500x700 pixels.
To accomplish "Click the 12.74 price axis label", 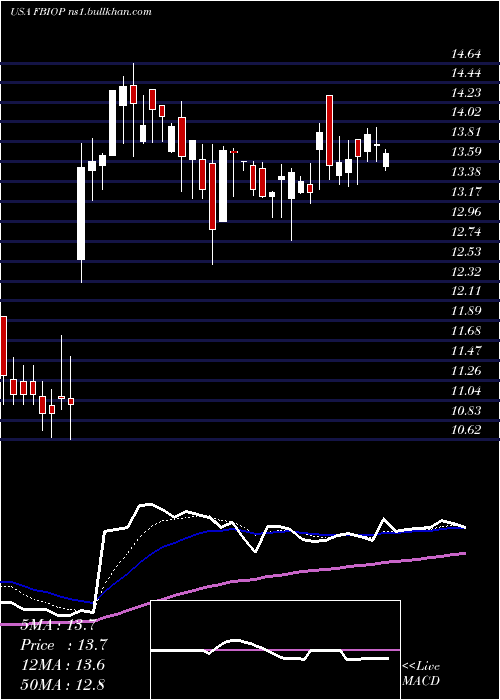I will 466,232.
